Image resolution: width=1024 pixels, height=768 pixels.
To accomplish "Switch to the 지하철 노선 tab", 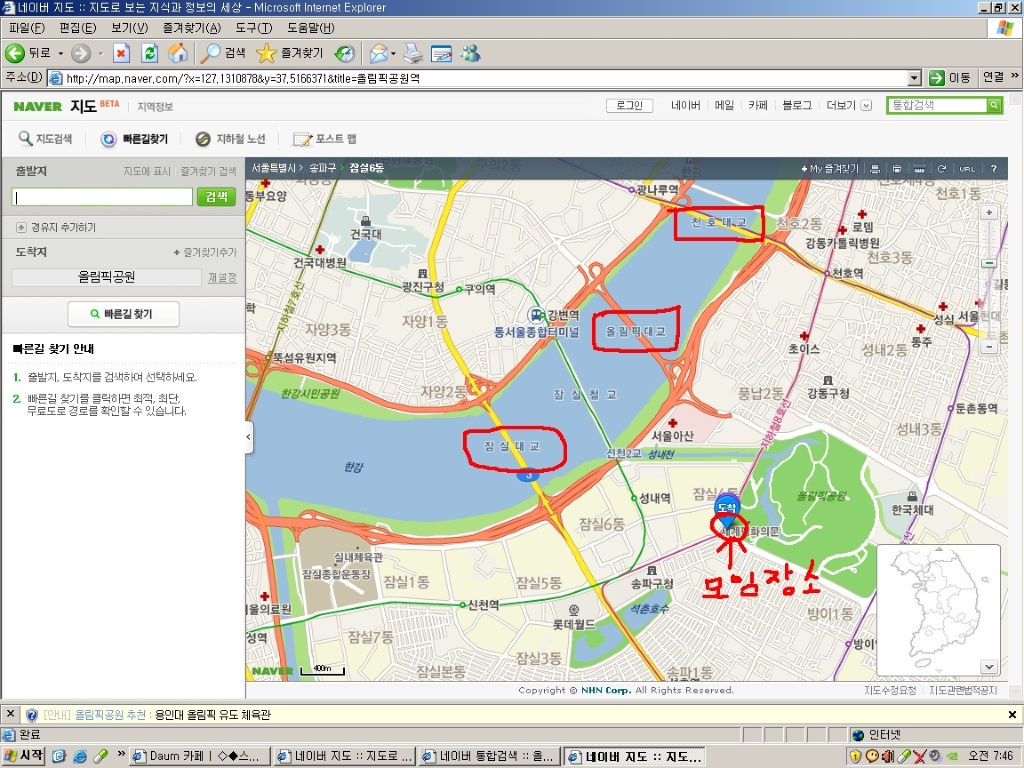I will coord(231,139).
